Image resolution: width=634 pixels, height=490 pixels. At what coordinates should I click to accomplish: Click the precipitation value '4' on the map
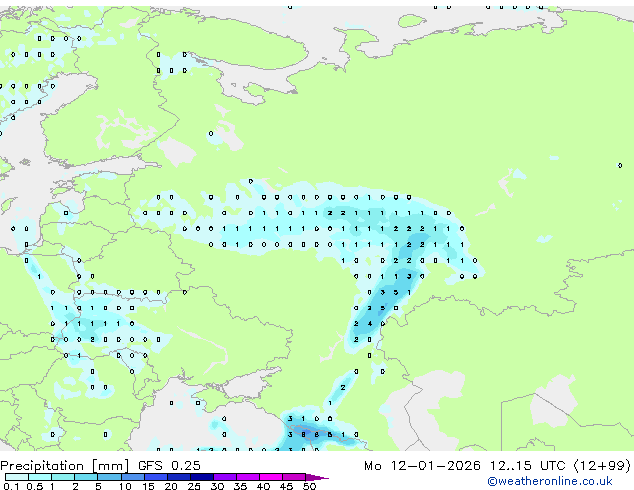pyautogui.click(x=370, y=324)
